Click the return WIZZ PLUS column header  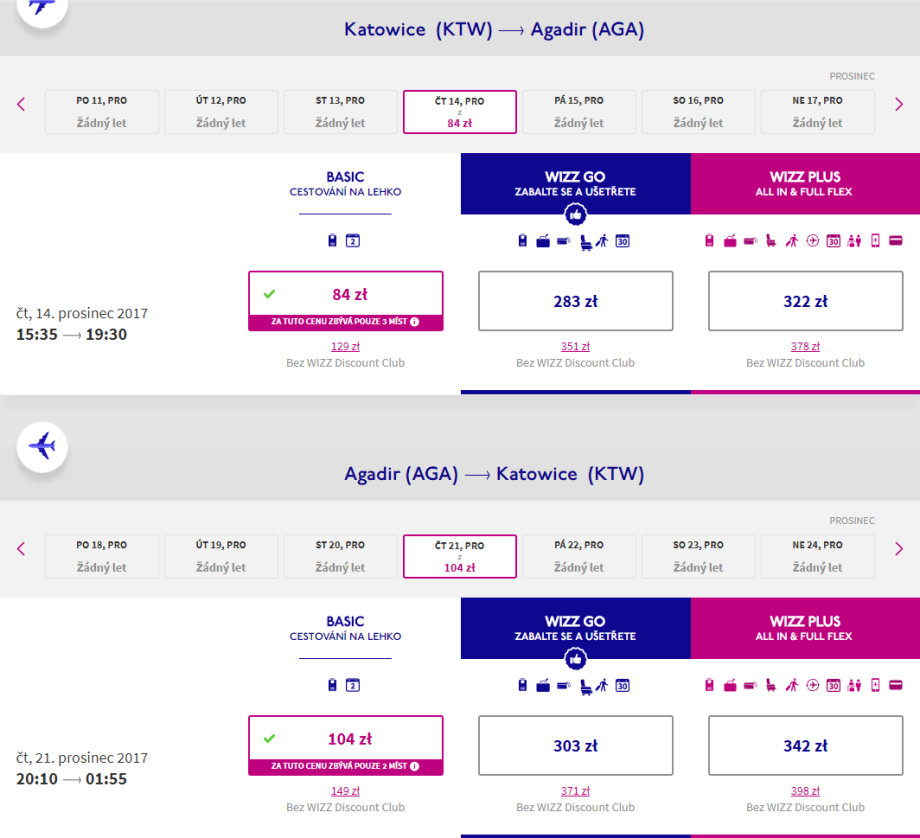click(805, 628)
